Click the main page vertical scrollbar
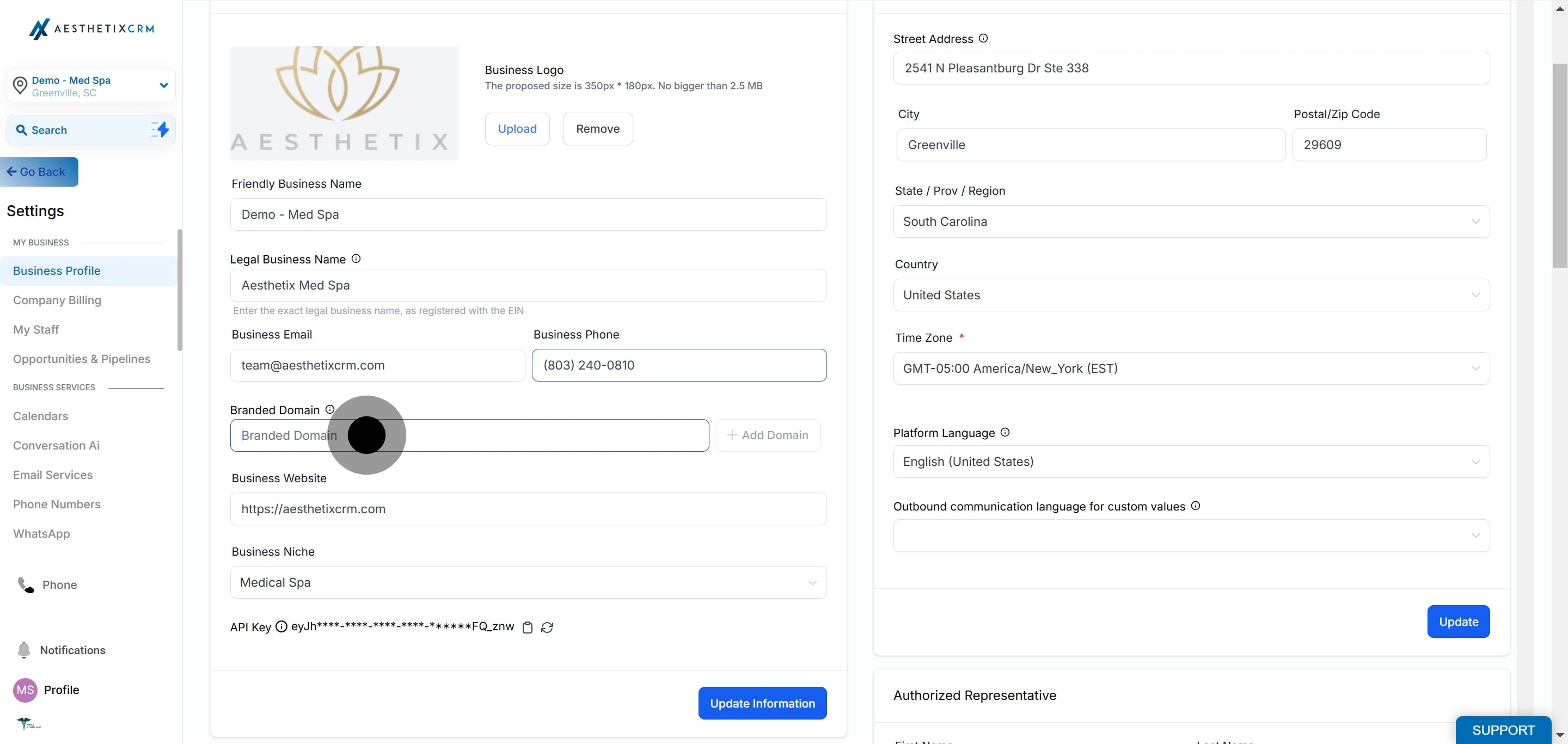The width and height of the screenshot is (1568, 744). click(x=1559, y=165)
